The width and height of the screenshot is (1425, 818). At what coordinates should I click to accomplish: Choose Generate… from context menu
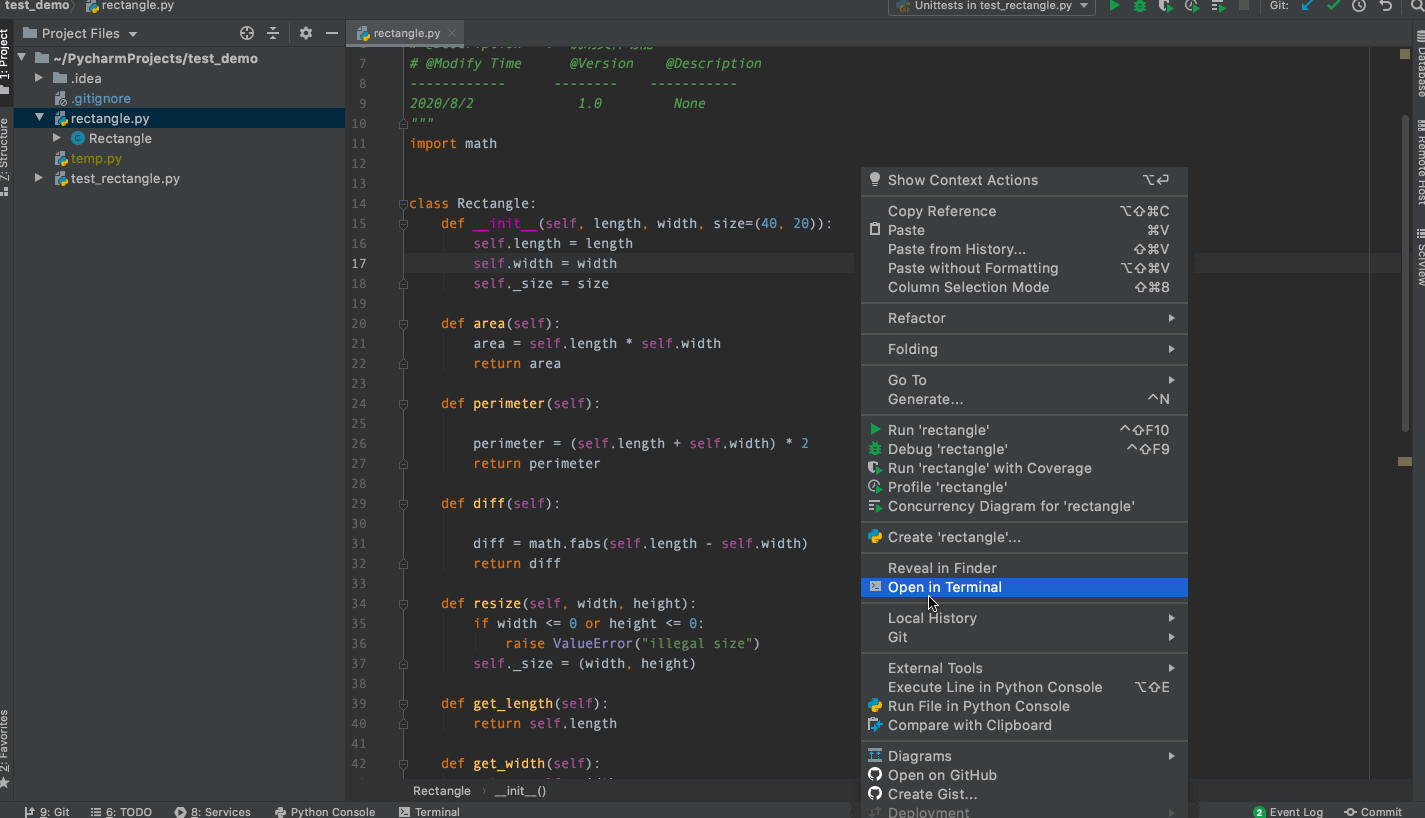pyautogui.click(x=1024, y=399)
